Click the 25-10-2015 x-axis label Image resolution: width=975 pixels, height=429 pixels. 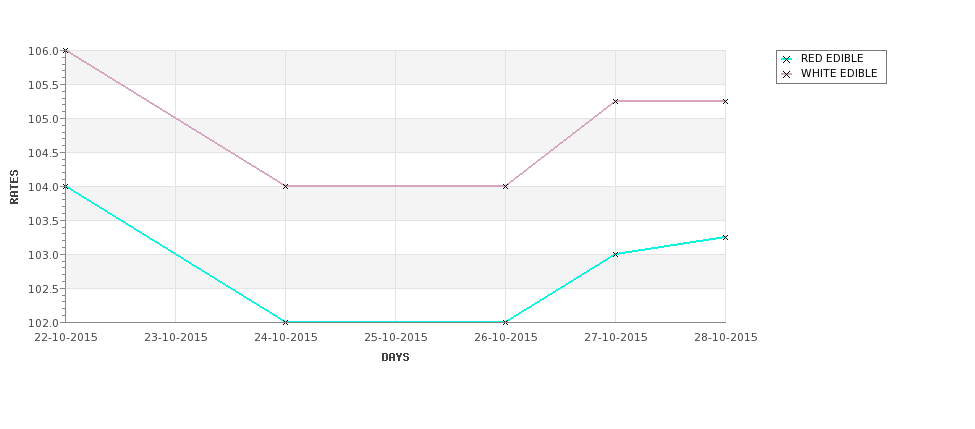(395, 338)
